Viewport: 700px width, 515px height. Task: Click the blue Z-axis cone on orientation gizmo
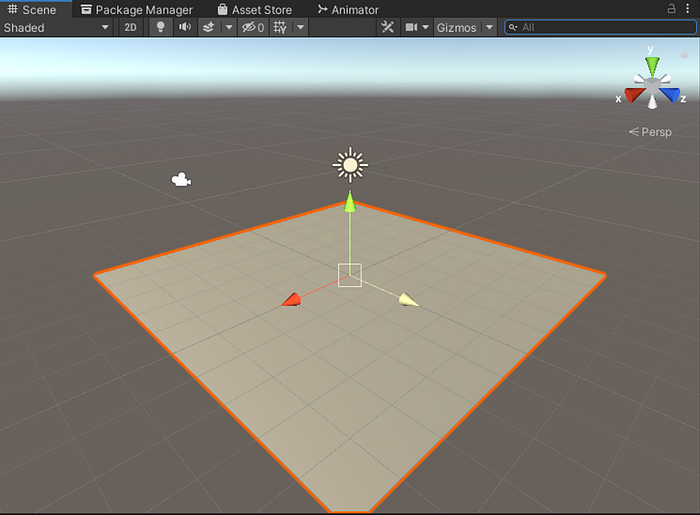[x=673, y=94]
